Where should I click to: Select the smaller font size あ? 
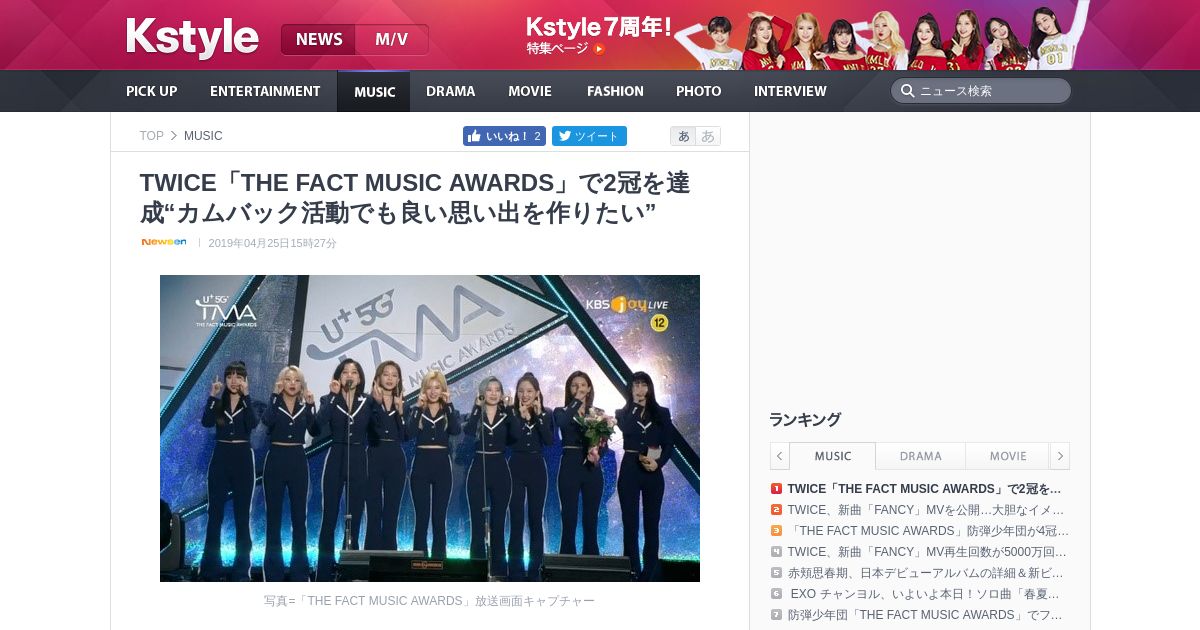(683, 136)
